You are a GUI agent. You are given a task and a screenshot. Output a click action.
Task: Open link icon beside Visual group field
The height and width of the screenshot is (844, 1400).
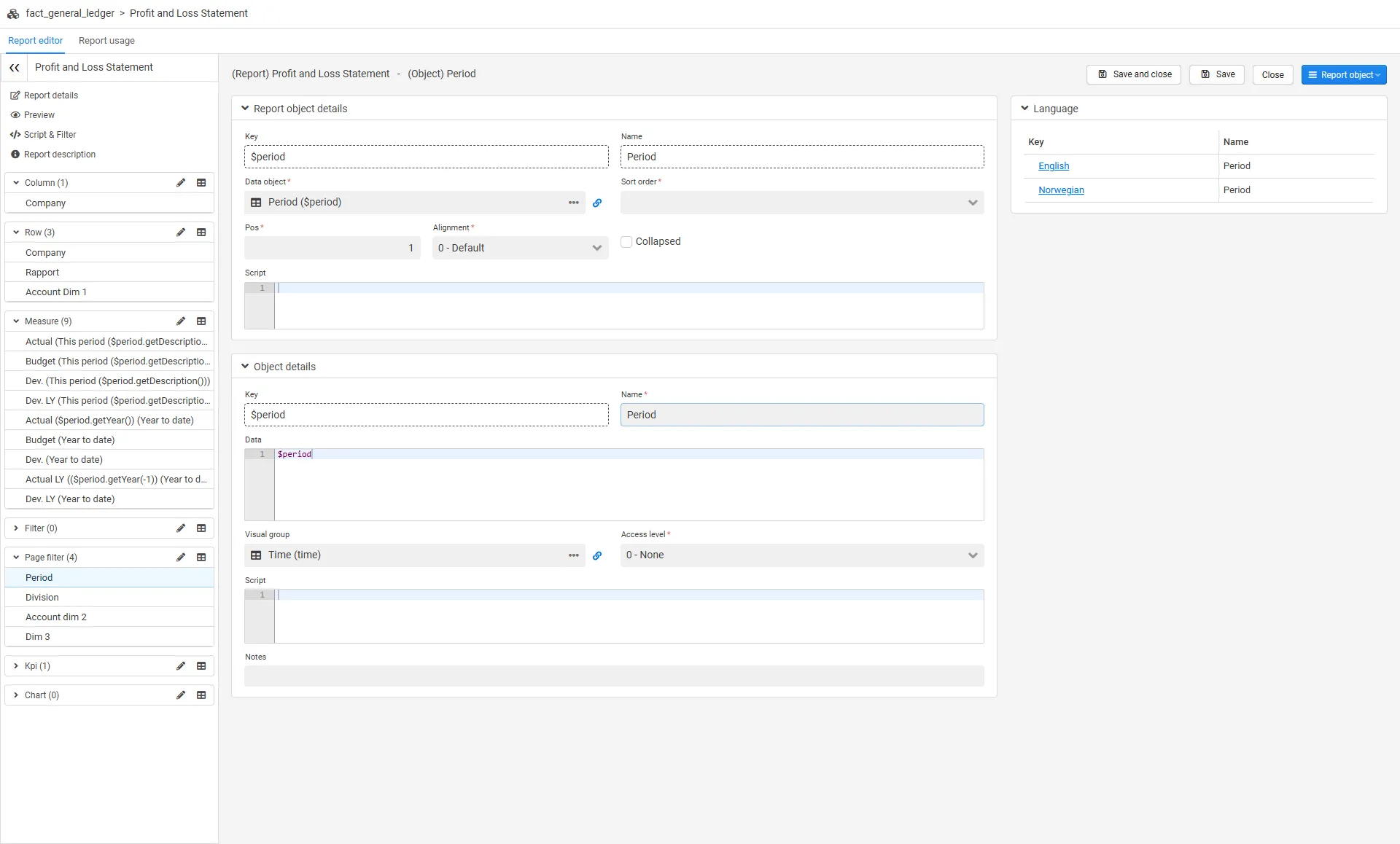[x=597, y=555]
